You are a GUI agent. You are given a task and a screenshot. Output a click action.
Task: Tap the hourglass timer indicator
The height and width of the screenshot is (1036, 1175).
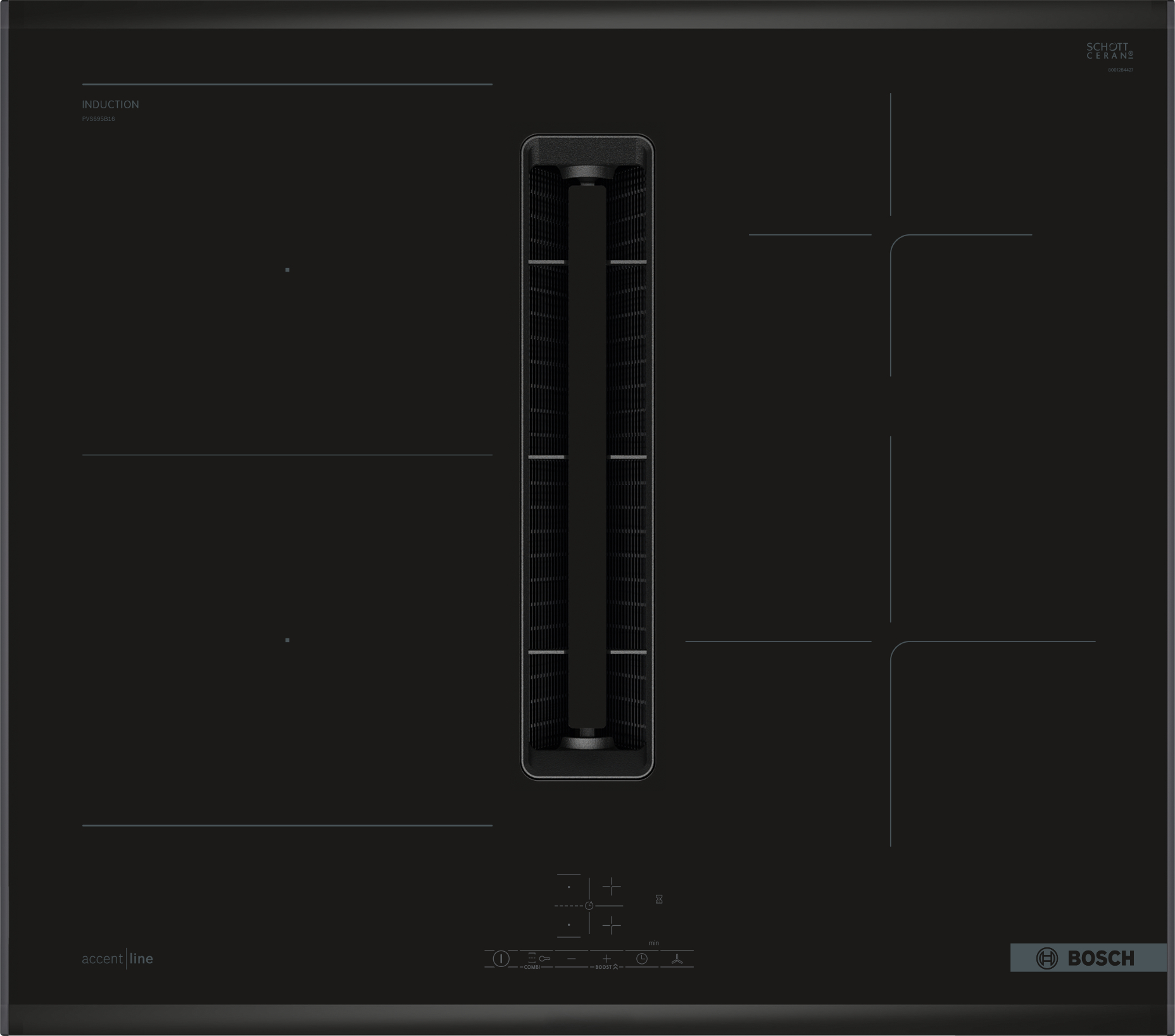[659, 899]
